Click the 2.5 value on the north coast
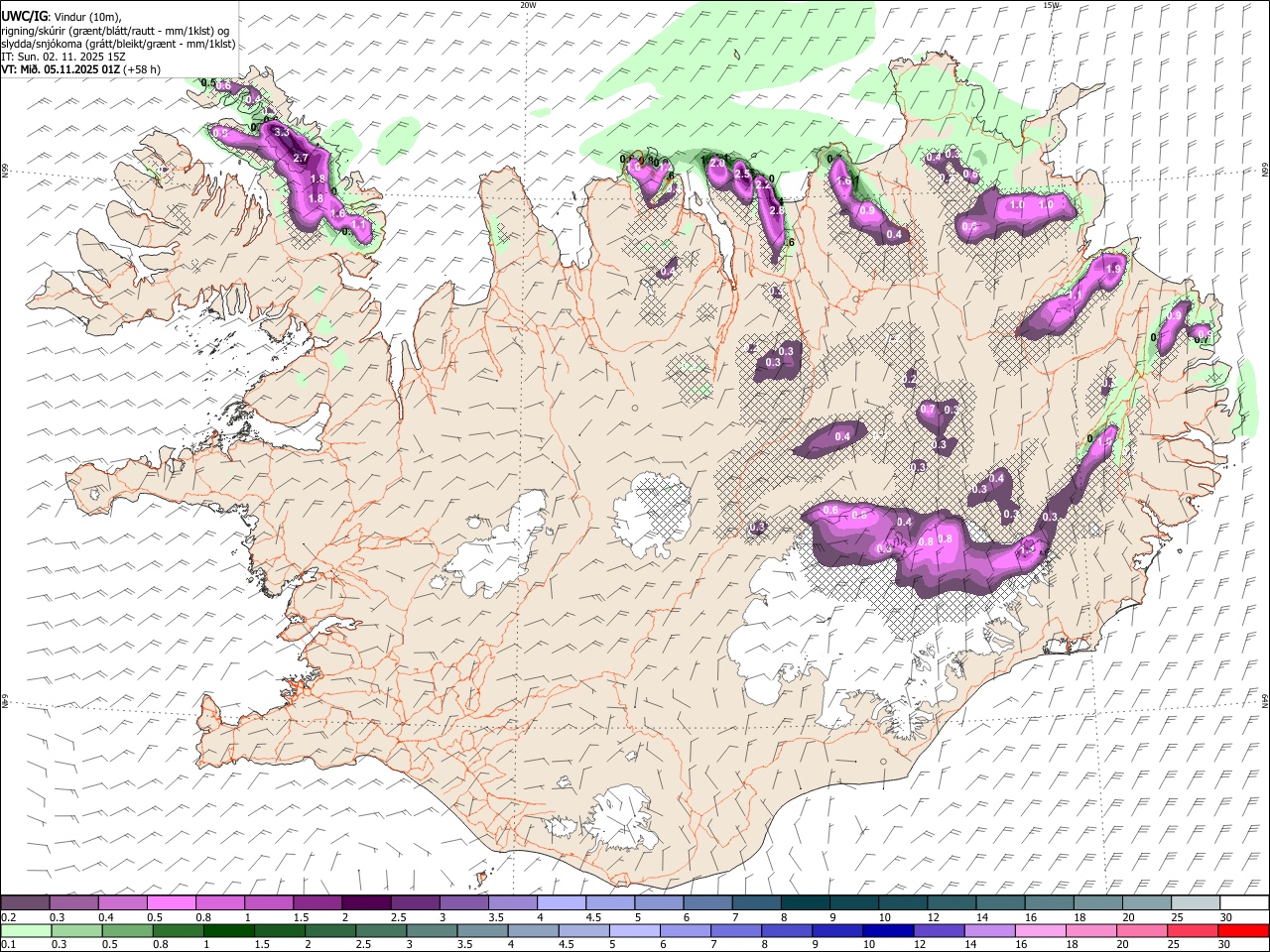The height and width of the screenshot is (952, 1270). click(741, 174)
